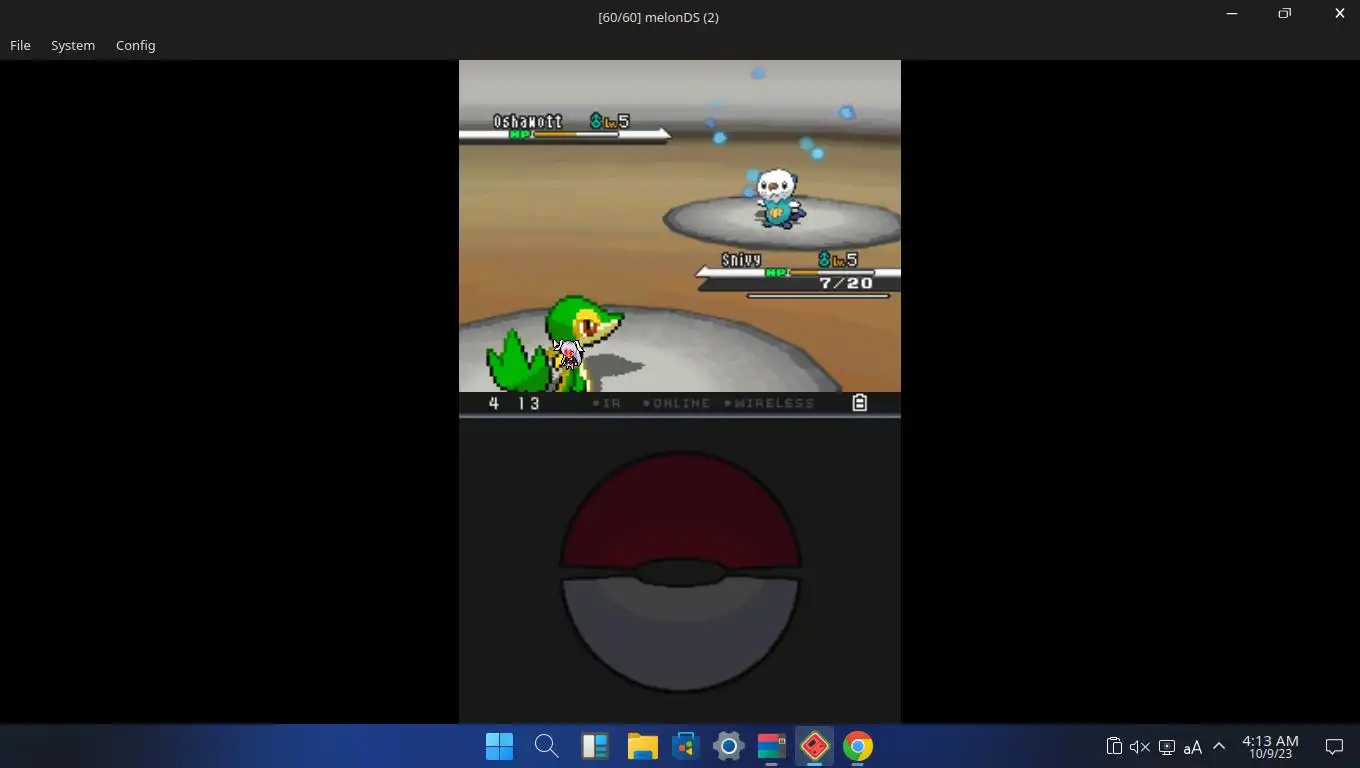
Task: Restore down the melonDS window
Action: [x=1285, y=14]
